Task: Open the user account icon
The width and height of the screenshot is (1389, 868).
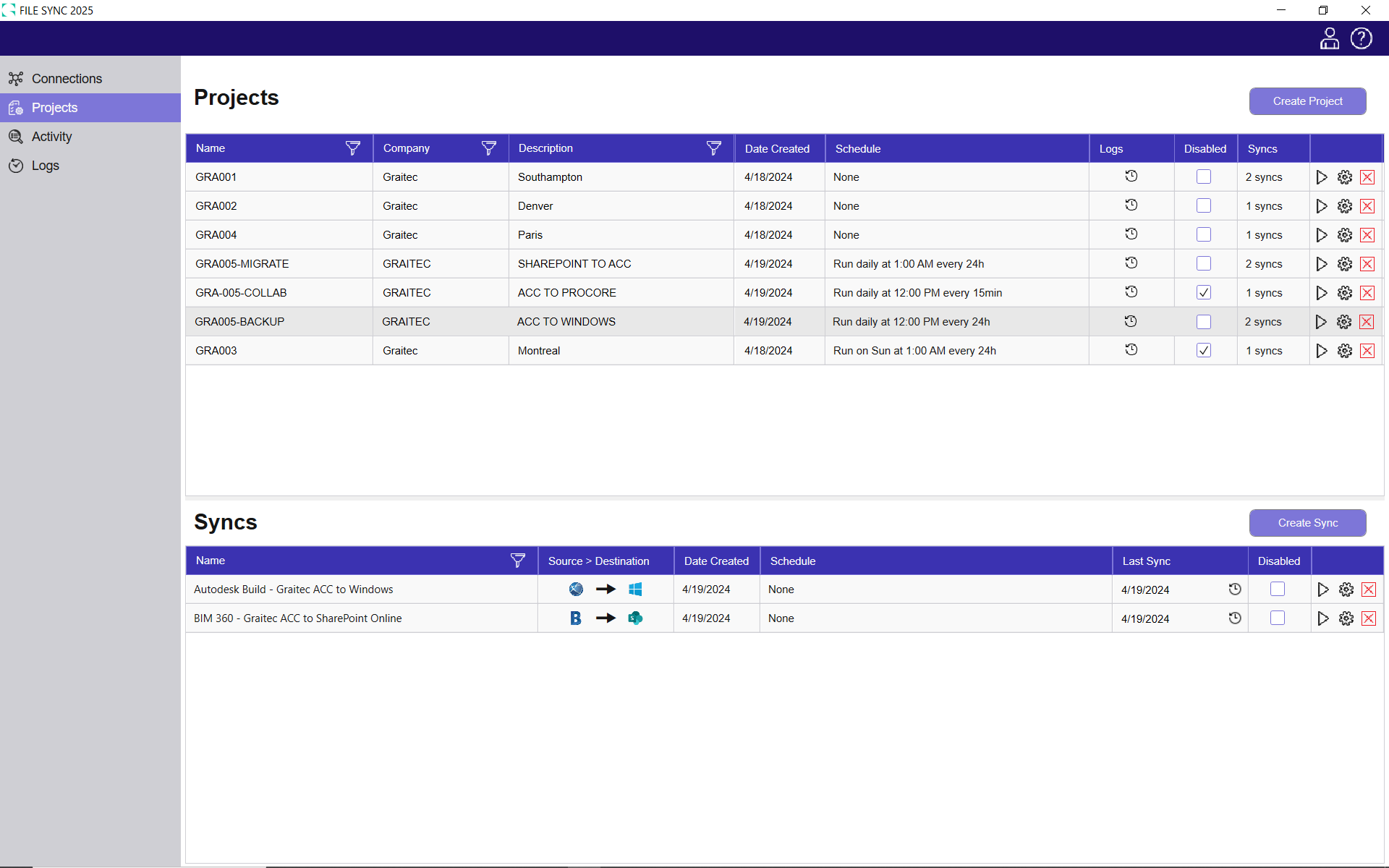Action: point(1329,38)
